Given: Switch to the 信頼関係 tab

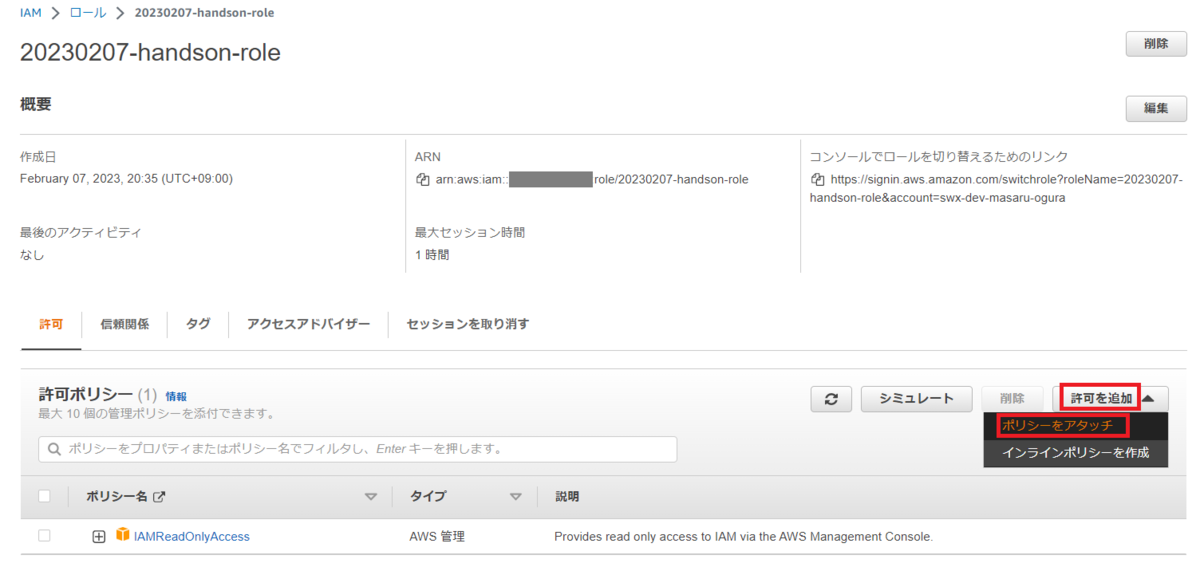Looking at the screenshot, I should [x=125, y=324].
